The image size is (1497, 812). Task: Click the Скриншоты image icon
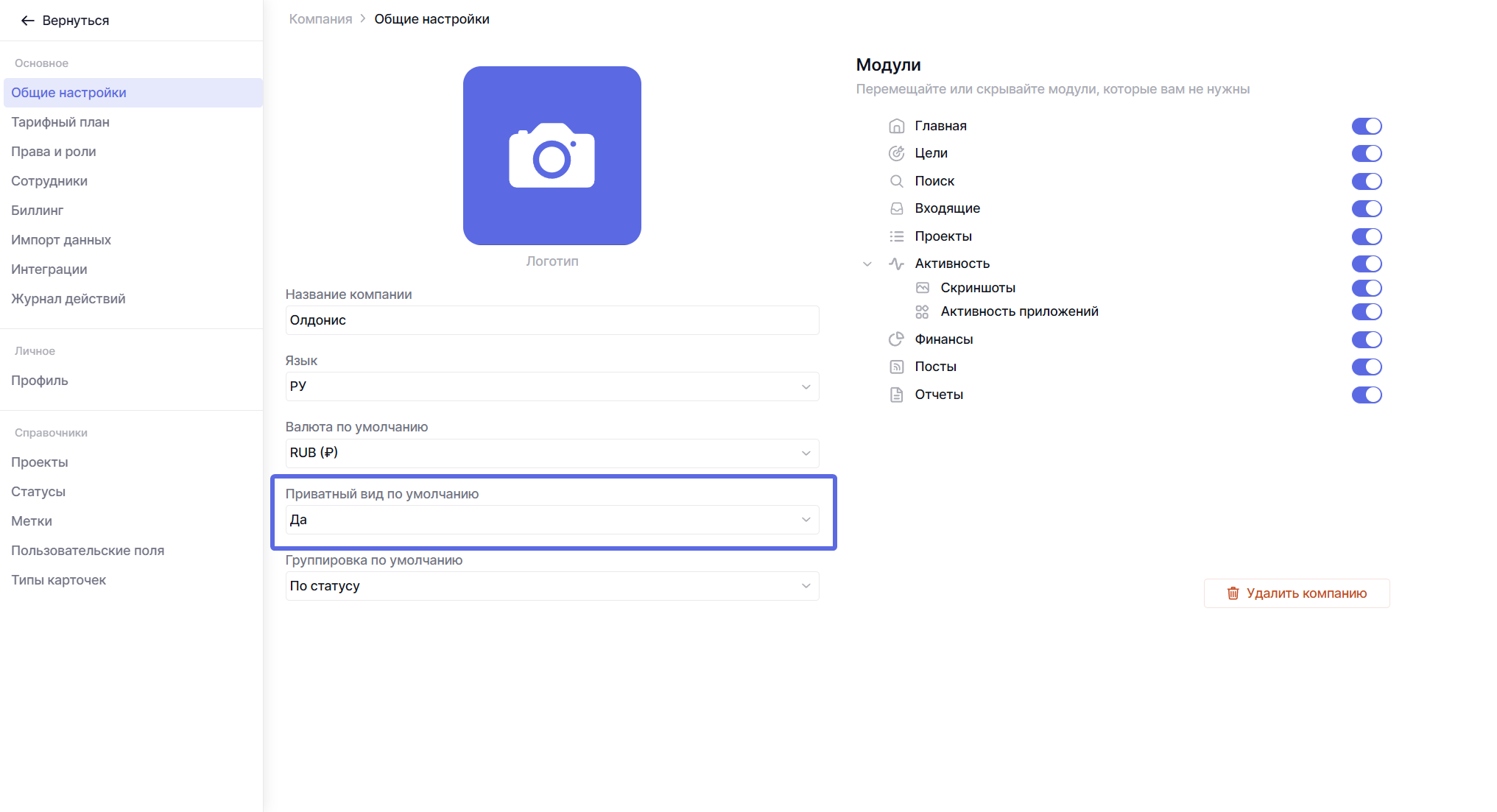[922, 288]
